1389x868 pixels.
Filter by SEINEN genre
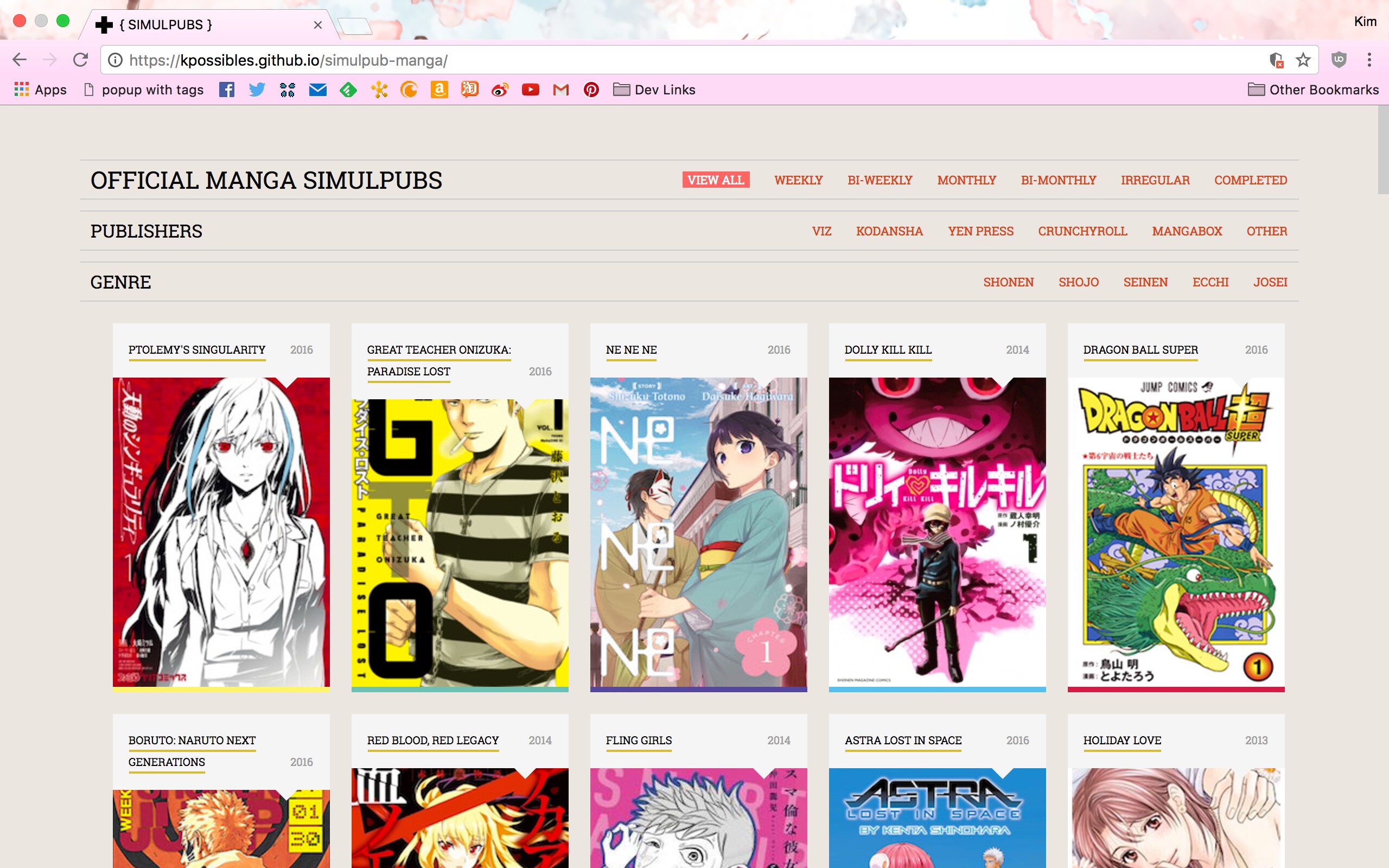pos(1145,282)
